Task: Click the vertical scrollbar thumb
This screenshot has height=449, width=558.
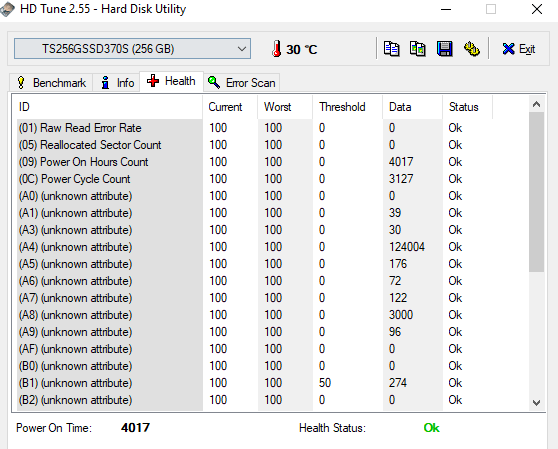Action: 536,192
